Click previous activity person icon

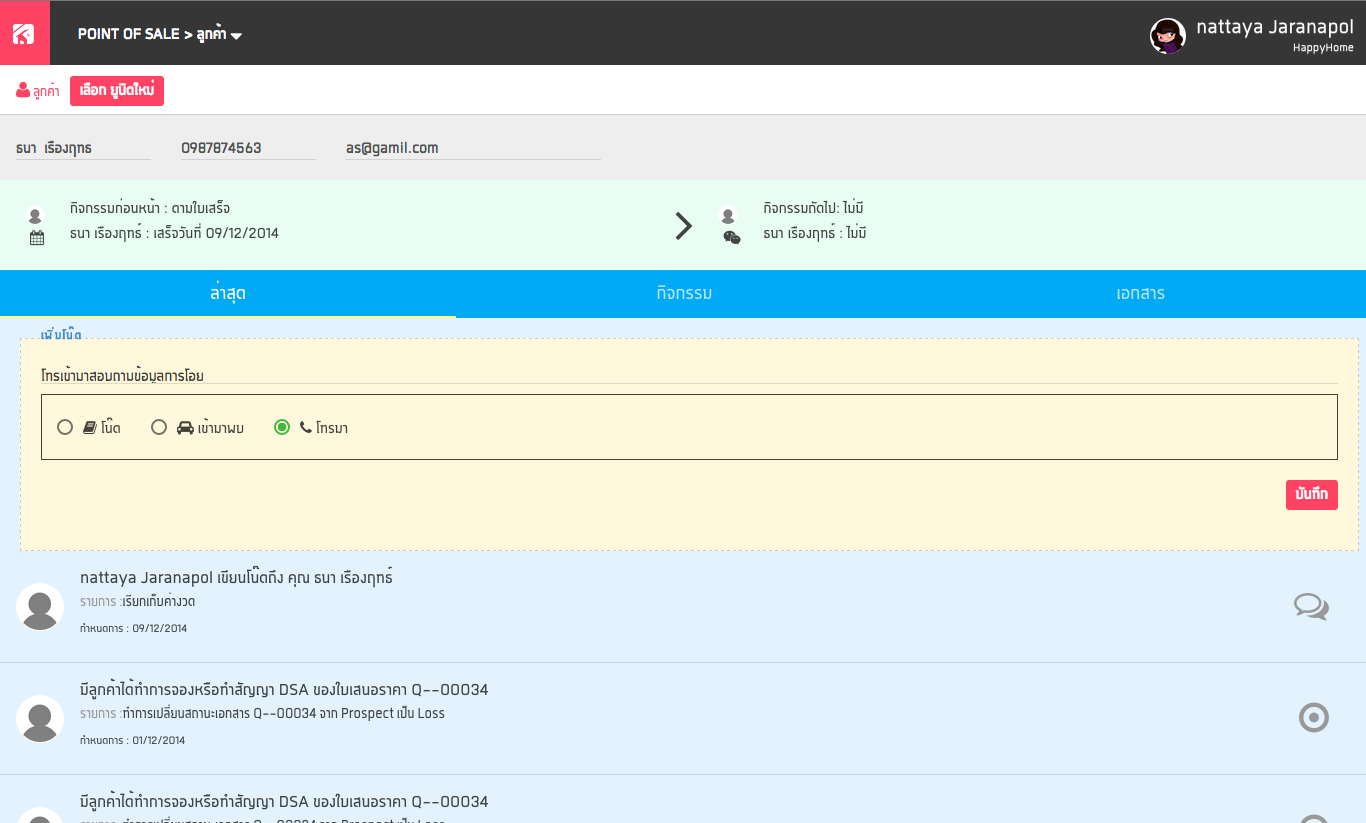[35, 215]
